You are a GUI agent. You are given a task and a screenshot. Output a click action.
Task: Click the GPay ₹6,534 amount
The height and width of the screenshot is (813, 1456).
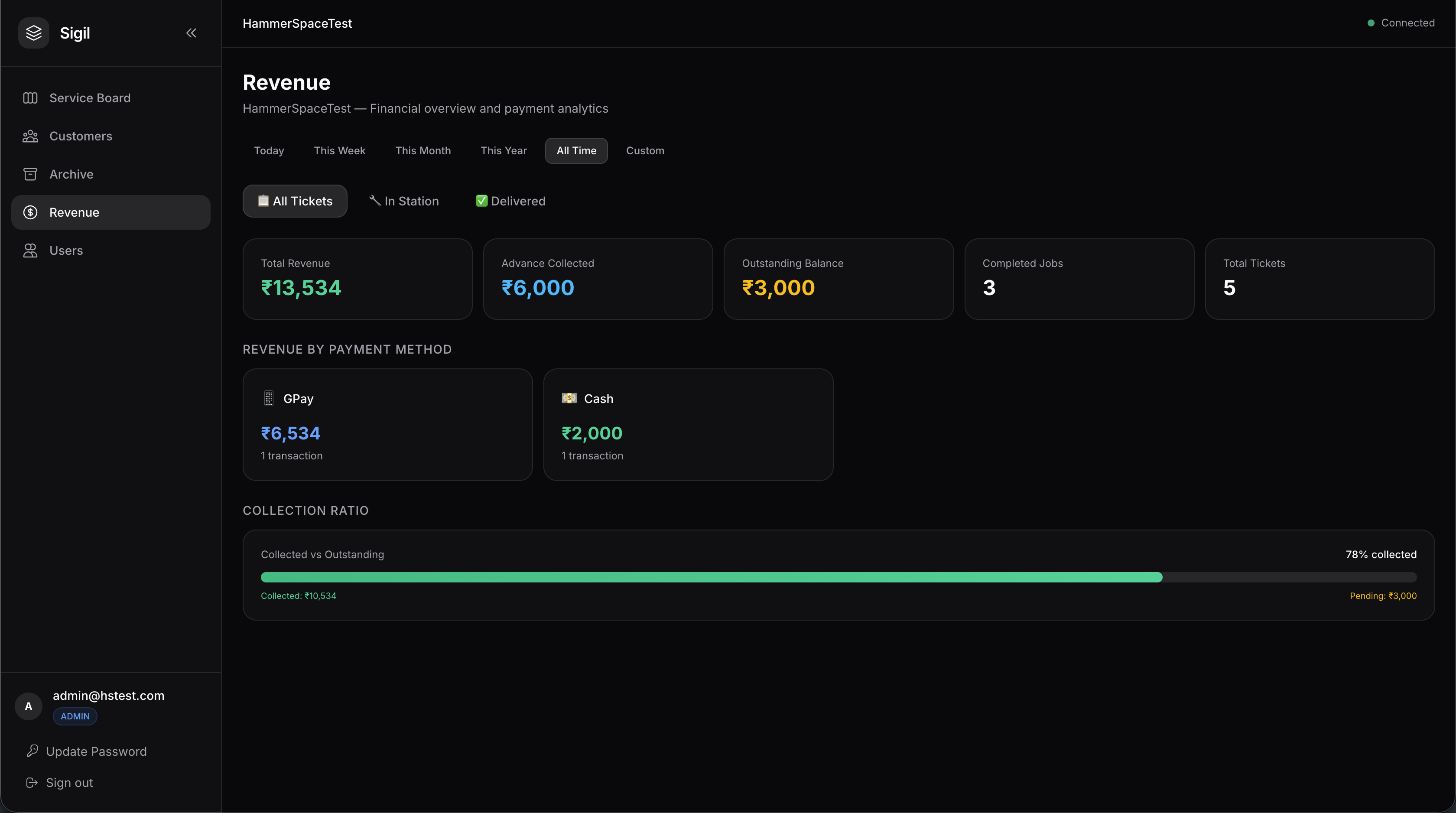290,433
